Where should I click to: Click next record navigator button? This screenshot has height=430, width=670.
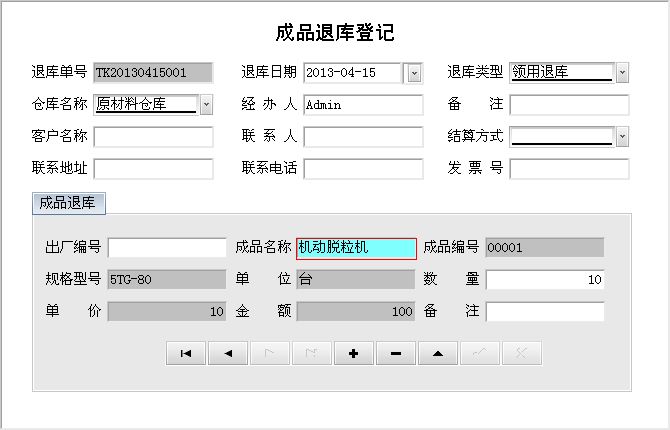coord(270,353)
